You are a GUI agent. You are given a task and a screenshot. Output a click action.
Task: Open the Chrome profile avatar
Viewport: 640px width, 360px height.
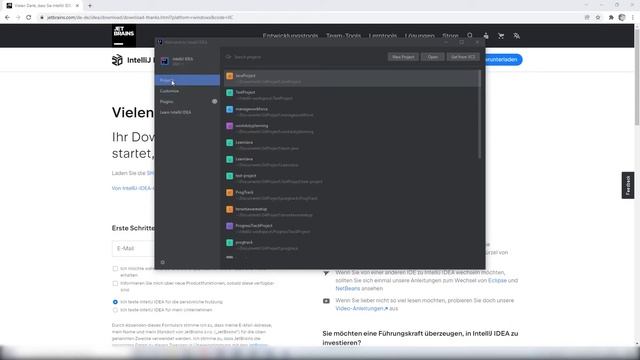622,18
